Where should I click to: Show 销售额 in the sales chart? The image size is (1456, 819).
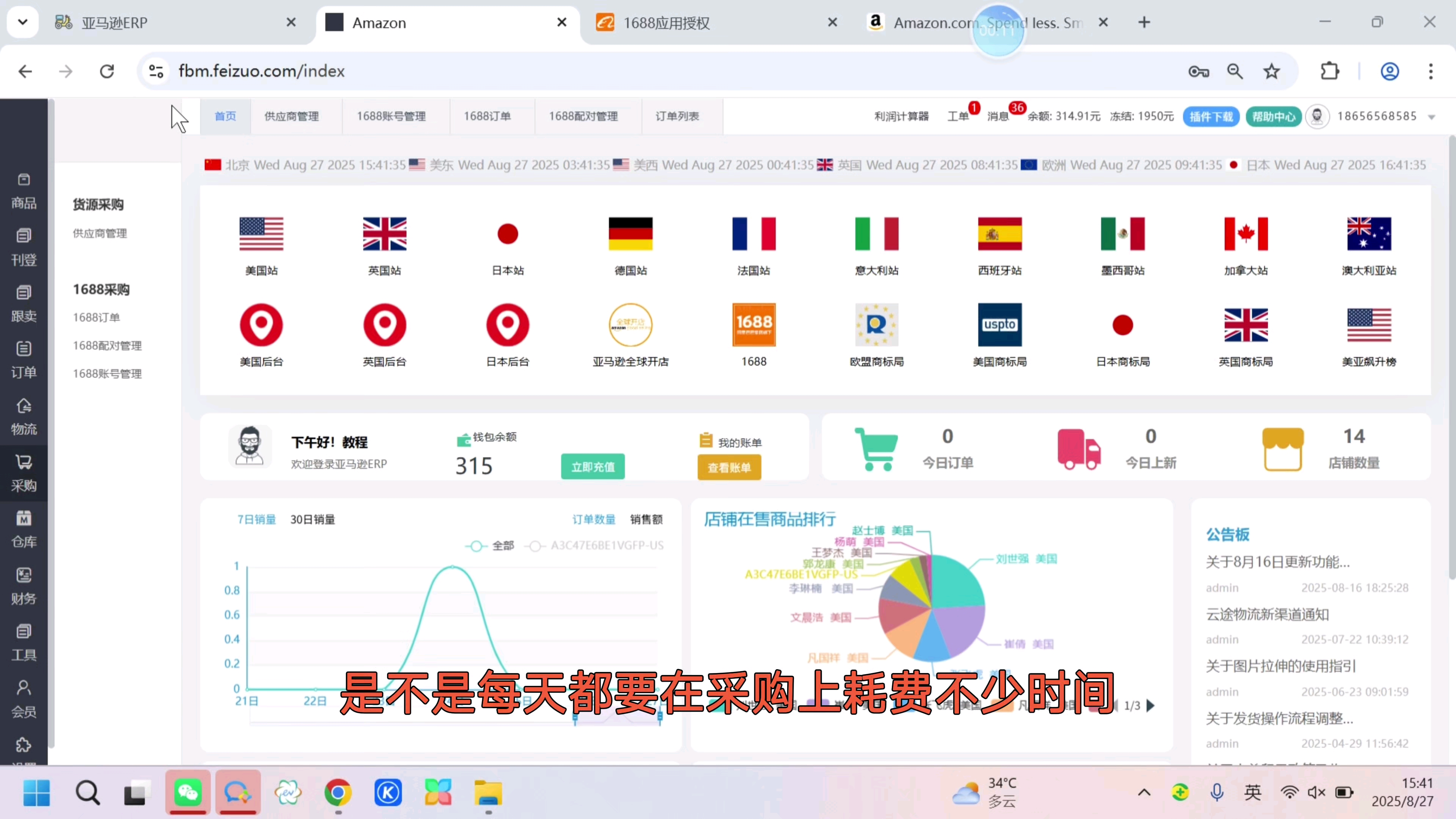point(646,519)
